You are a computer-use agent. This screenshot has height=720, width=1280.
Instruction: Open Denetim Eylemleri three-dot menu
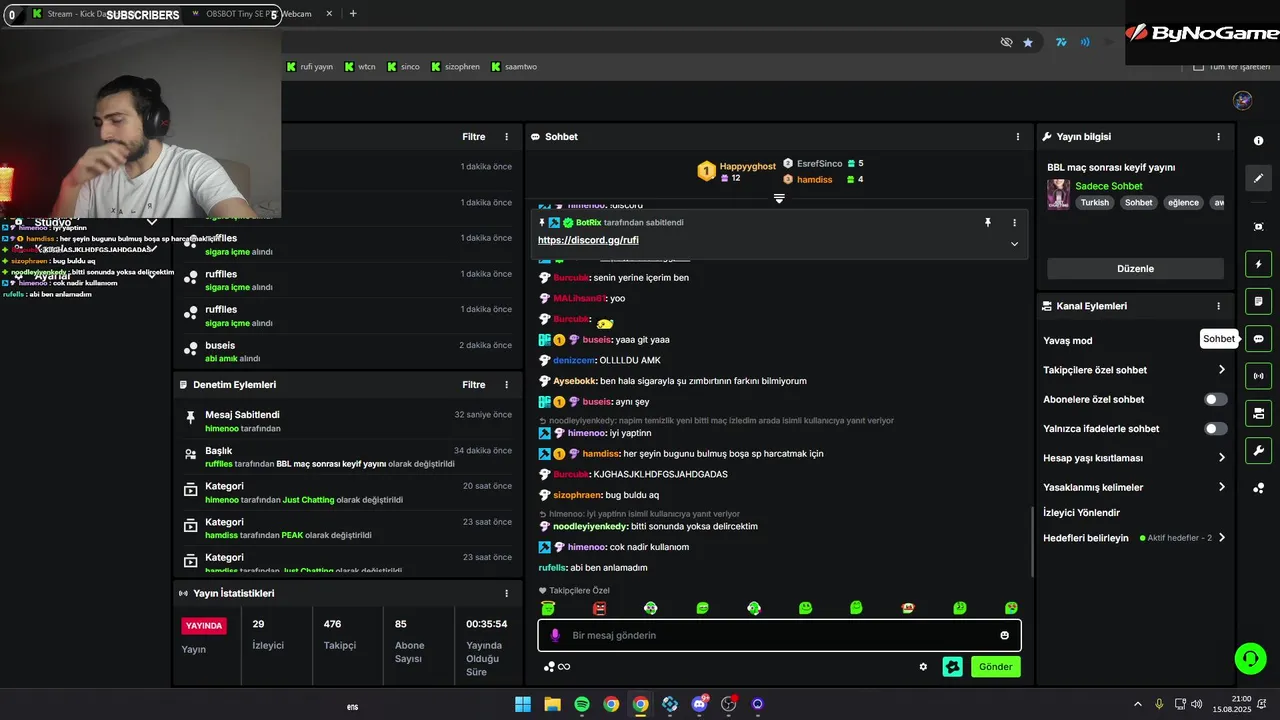tap(506, 385)
